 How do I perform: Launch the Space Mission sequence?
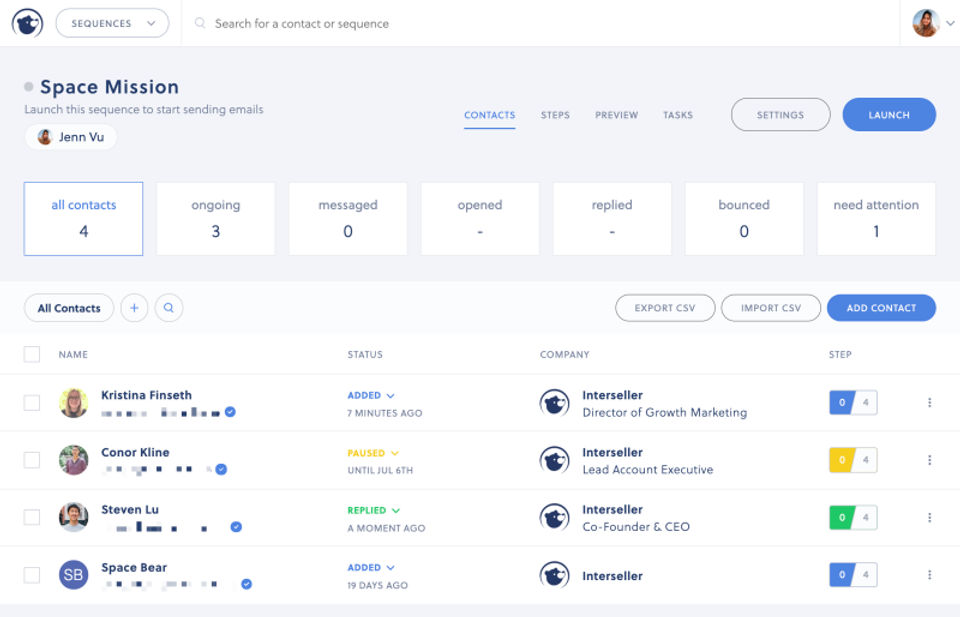889,114
